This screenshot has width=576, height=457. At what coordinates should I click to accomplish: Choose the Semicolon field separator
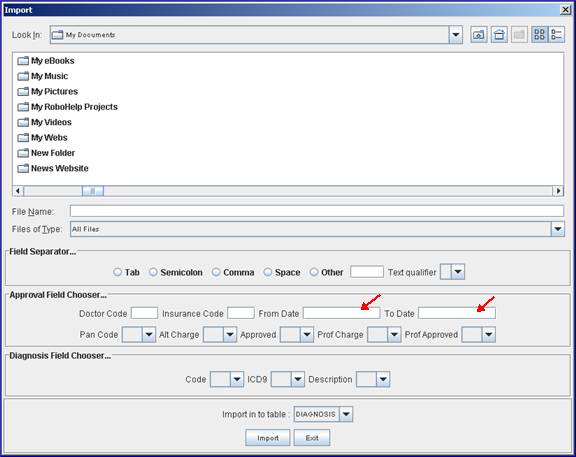click(x=176, y=272)
